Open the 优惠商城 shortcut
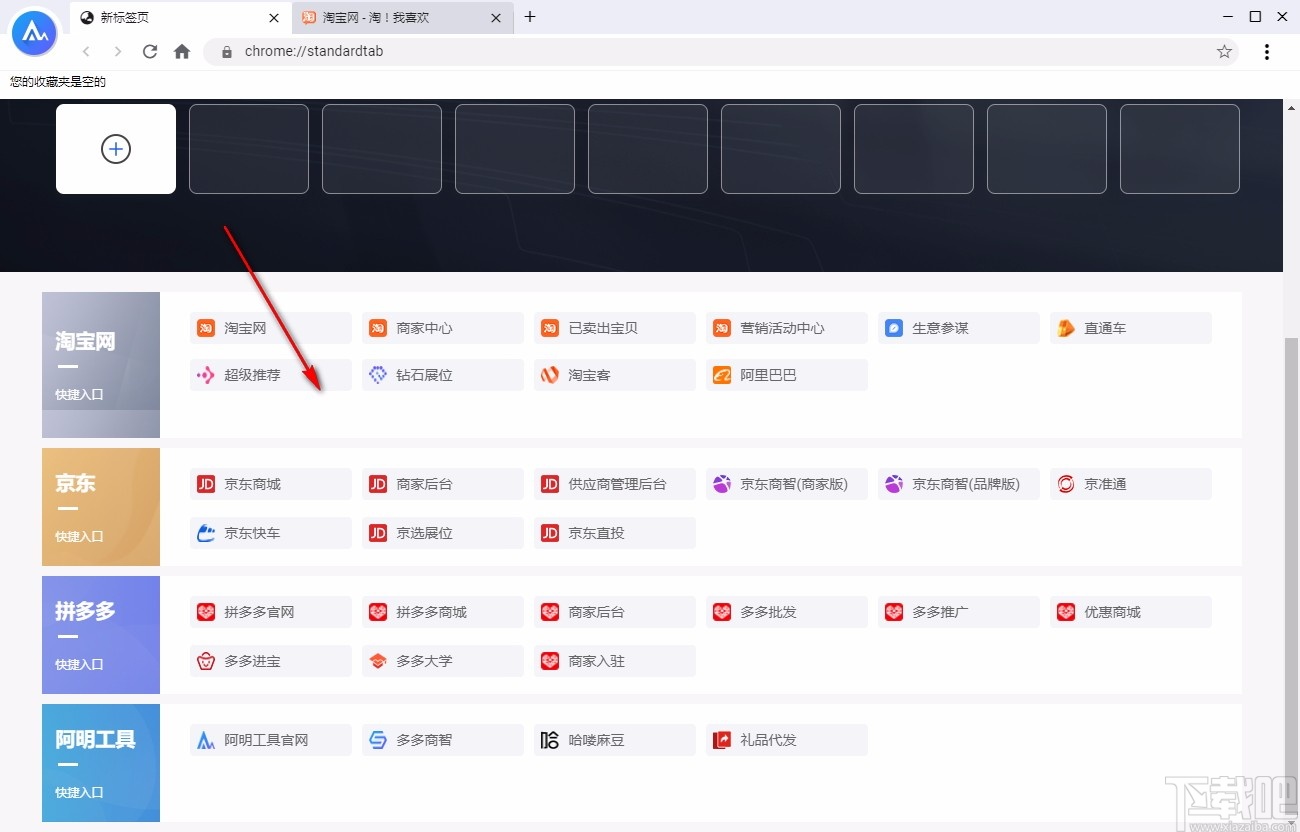This screenshot has height=832, width=1300. [x=1131, y=612]
